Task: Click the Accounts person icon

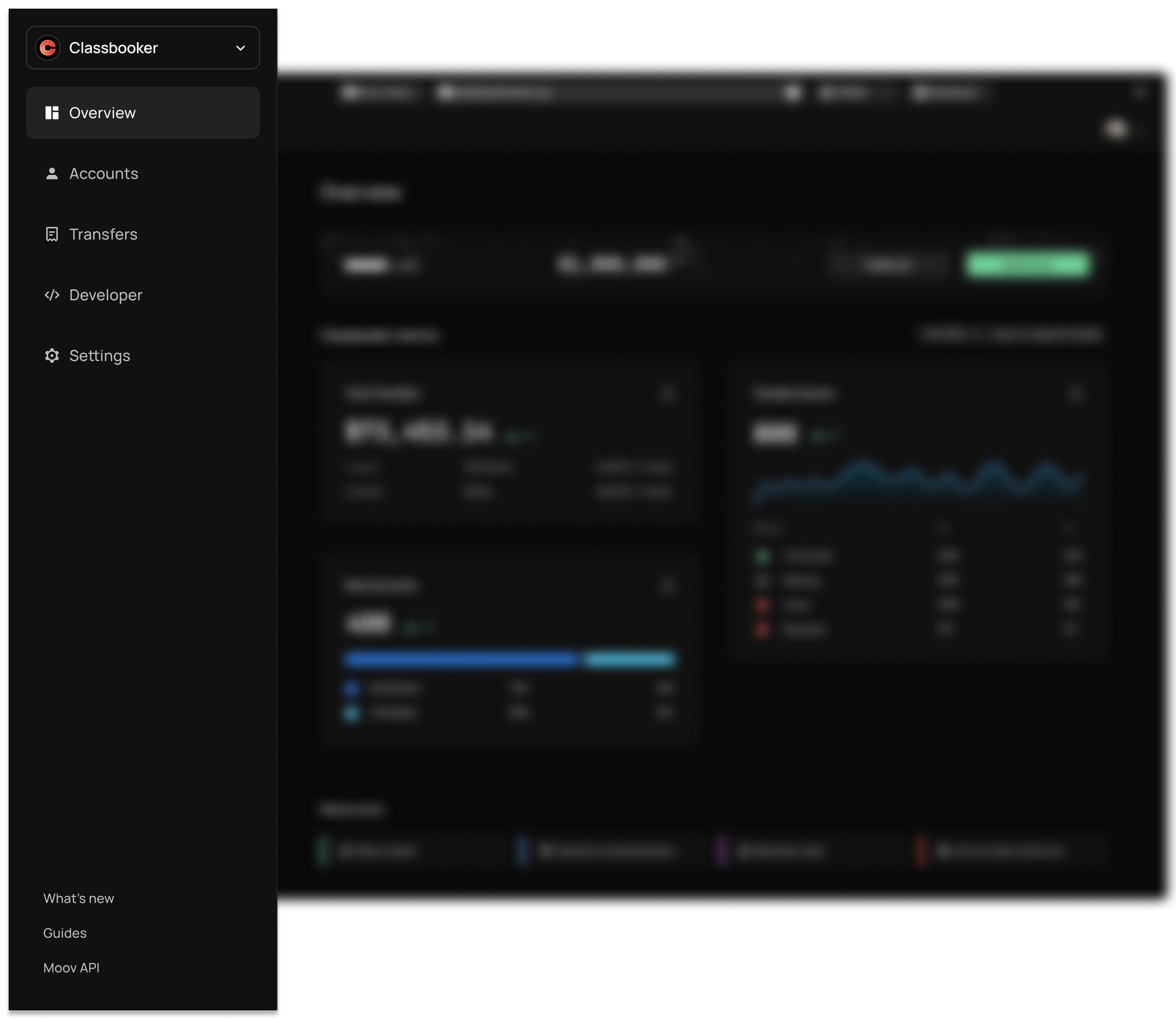Action: [x=52, y=174]
